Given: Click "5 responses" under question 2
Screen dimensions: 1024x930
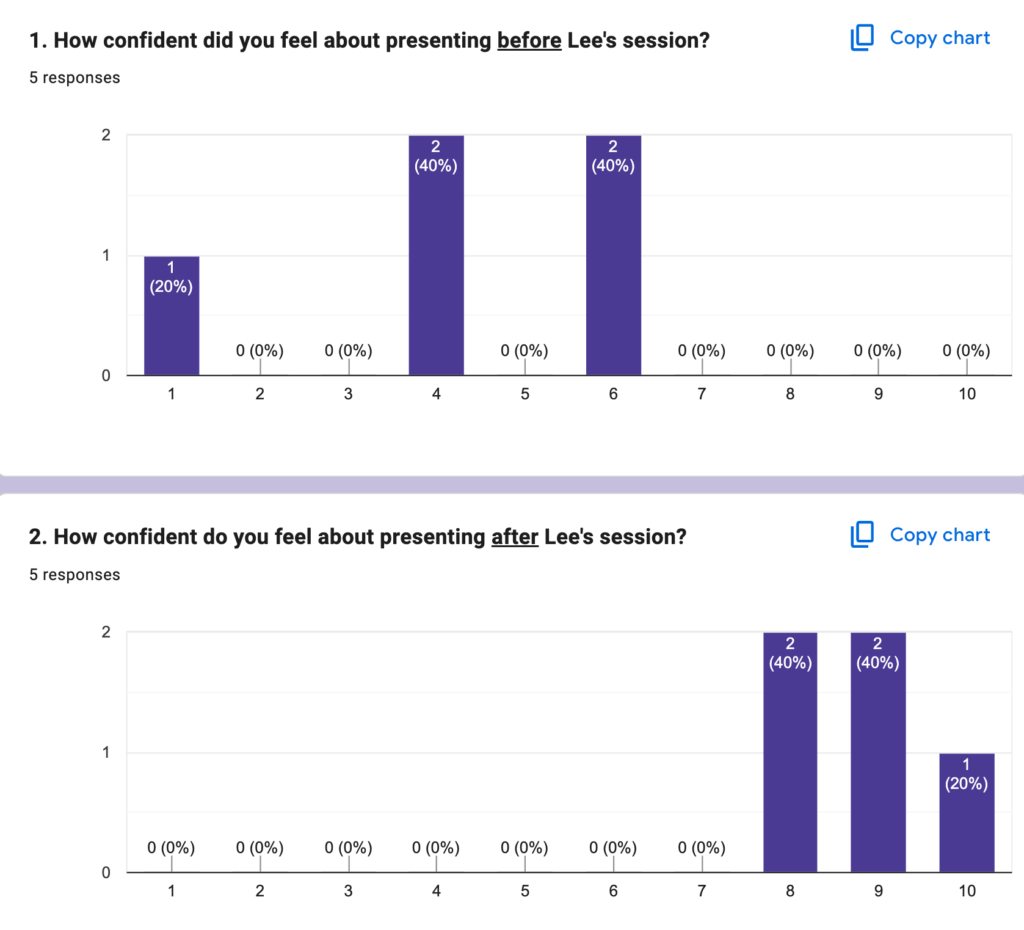Looking at the screenshot, I should pyautogui.click(x=75, y=575).
